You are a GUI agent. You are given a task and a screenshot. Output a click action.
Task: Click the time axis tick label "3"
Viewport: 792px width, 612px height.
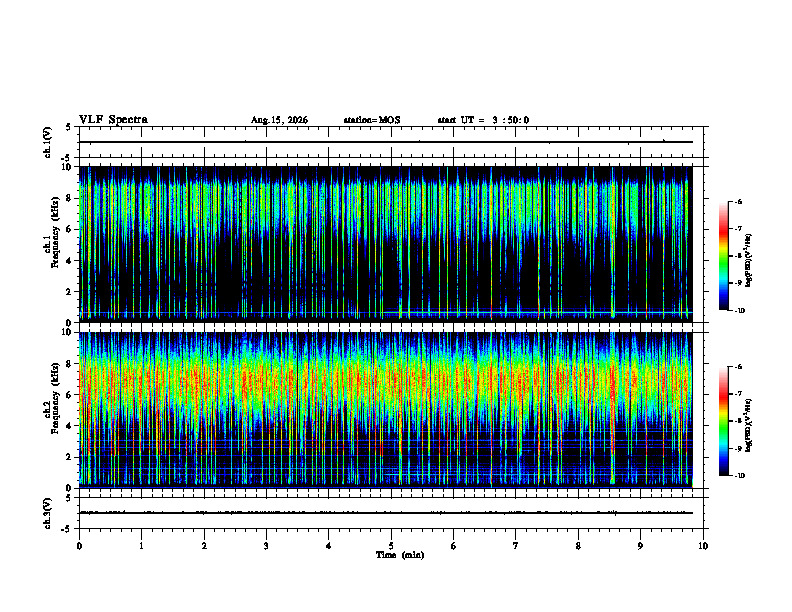coord(266,545)
